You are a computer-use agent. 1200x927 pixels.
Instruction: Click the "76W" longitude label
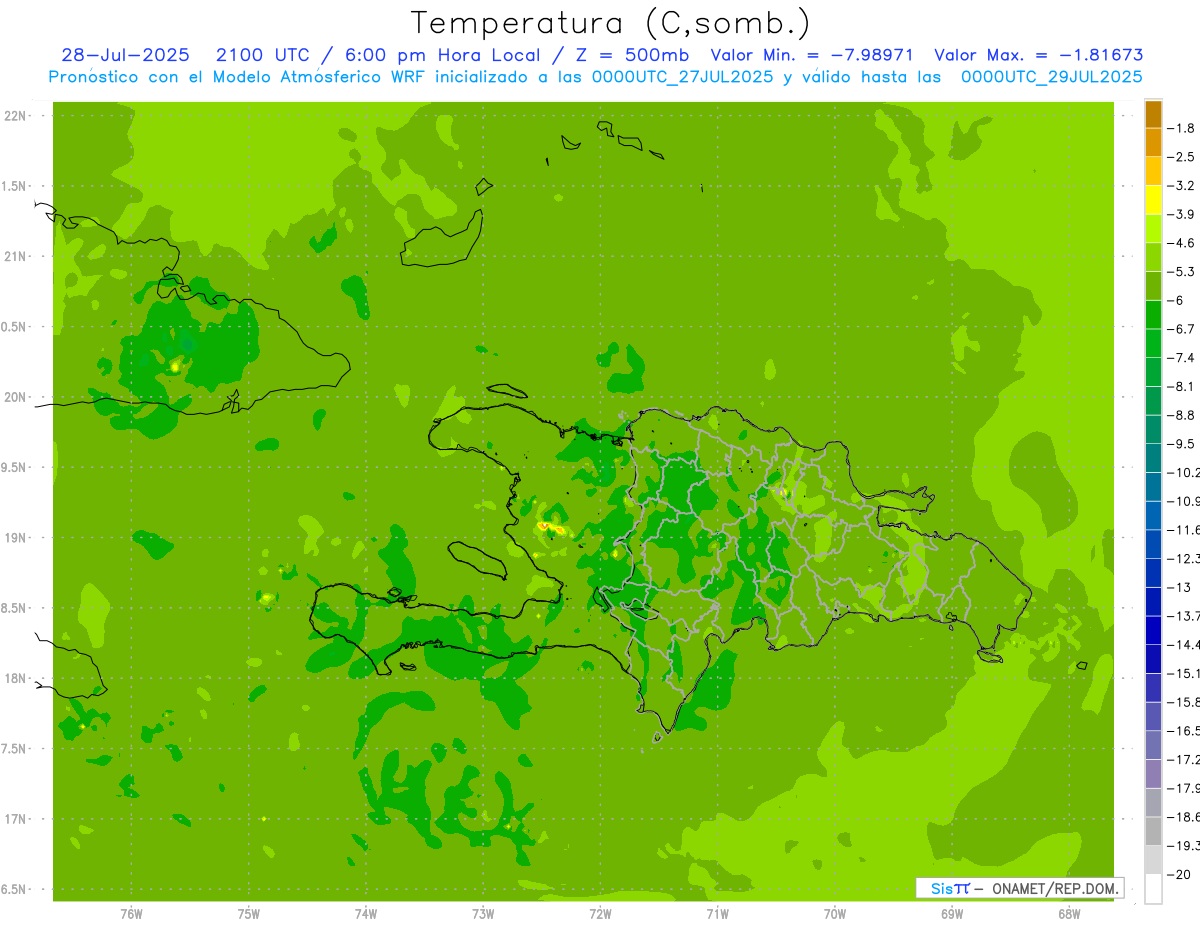point(131,914)
